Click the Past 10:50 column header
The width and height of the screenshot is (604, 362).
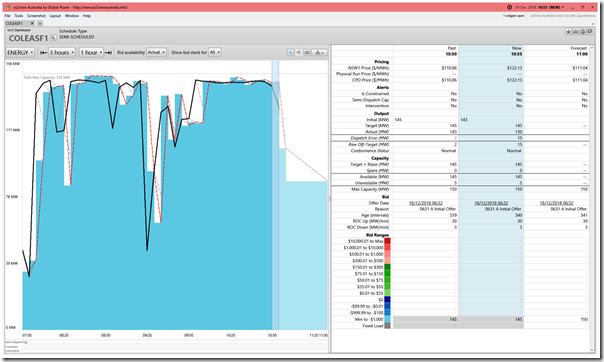(x=426, y=51)
